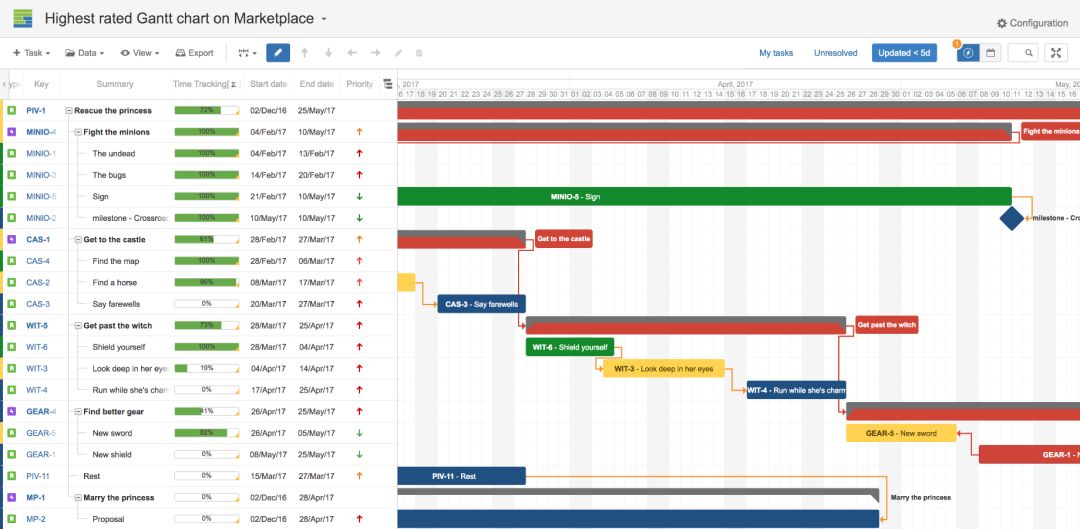This screenshot has height=529, width=1080.
Task: Outdent task with left arrow icon
Action: point(352,53)
